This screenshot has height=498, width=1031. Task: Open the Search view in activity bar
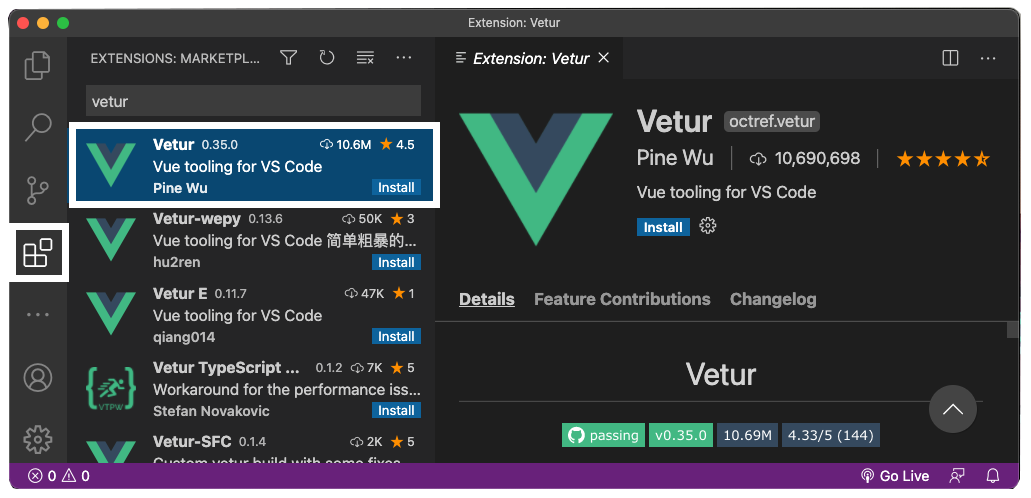(37, 128)
